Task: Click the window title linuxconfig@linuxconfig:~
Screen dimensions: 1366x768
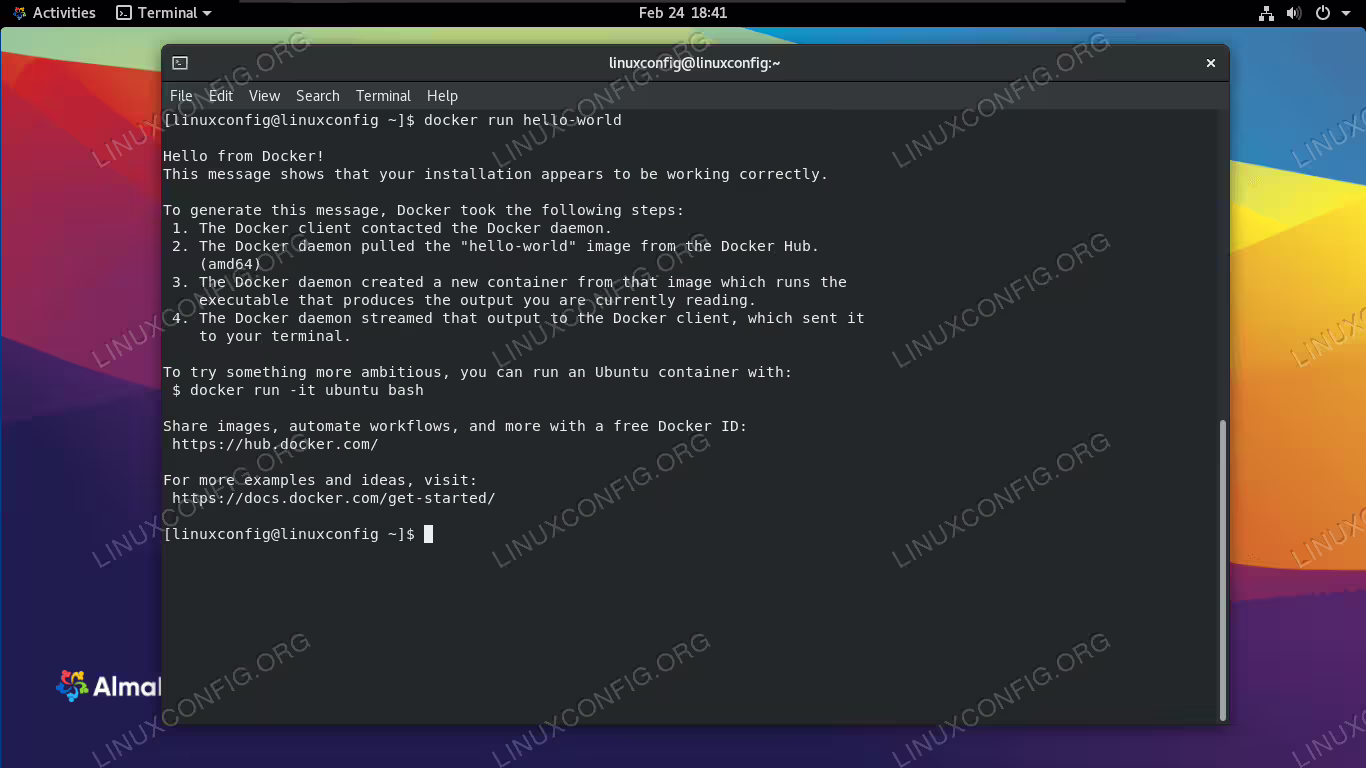Action: point(694,63)
